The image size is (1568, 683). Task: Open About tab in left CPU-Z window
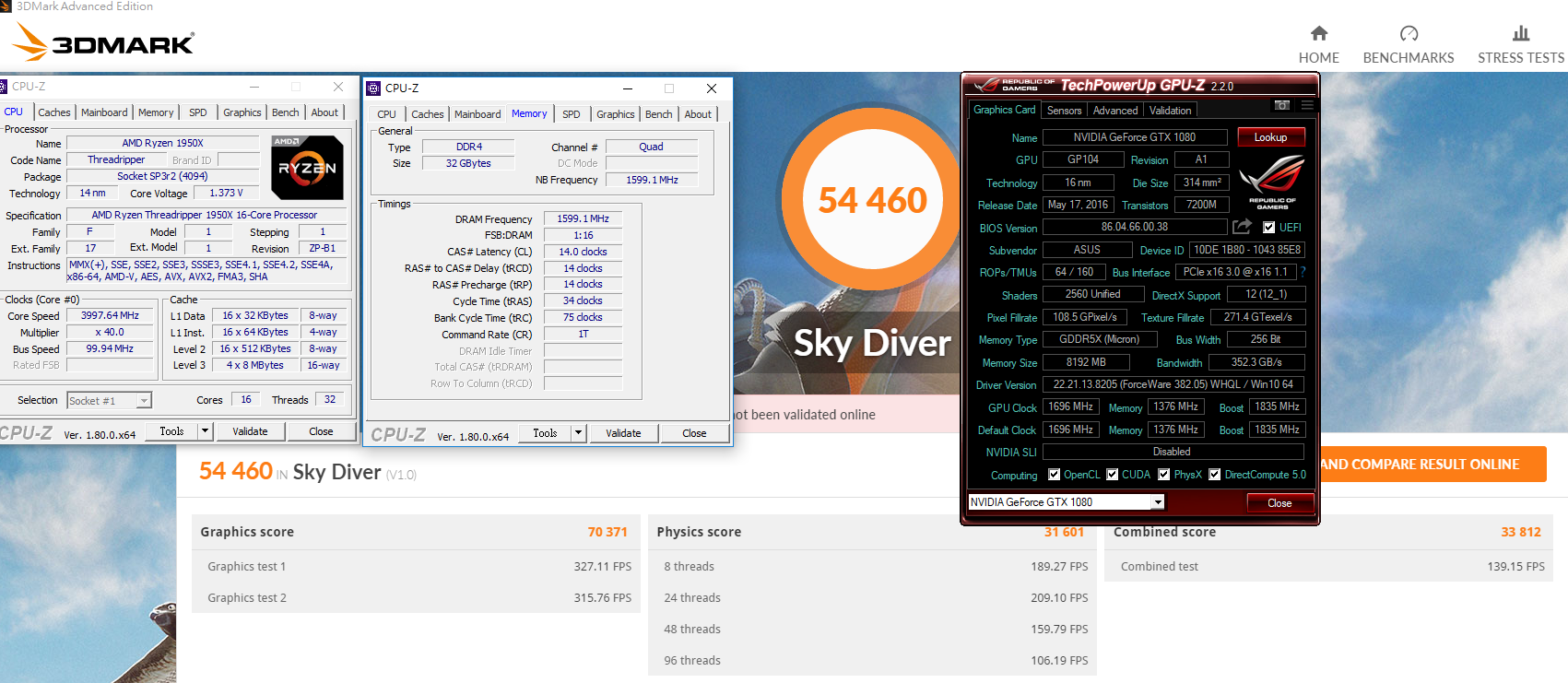pos(324,112)
